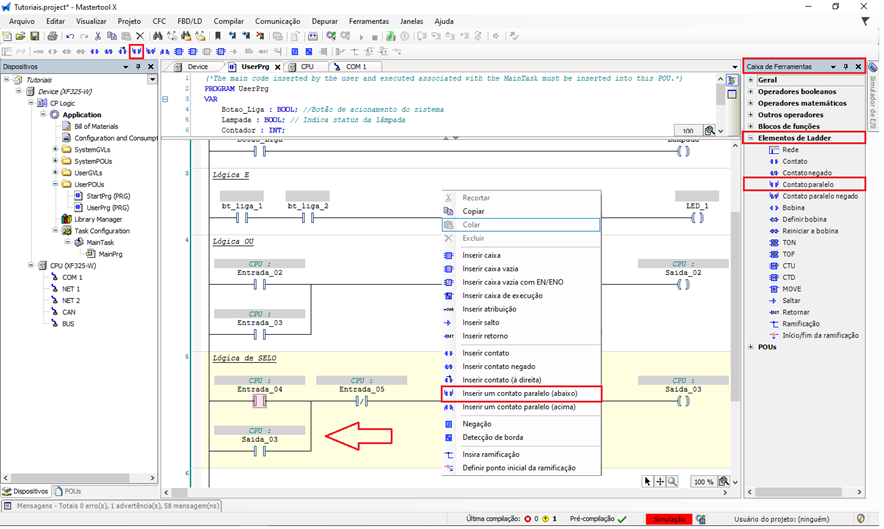The image size is (884, 529).
Task: Select Contato paralelo in the toolbox
Action: (808, 185)
